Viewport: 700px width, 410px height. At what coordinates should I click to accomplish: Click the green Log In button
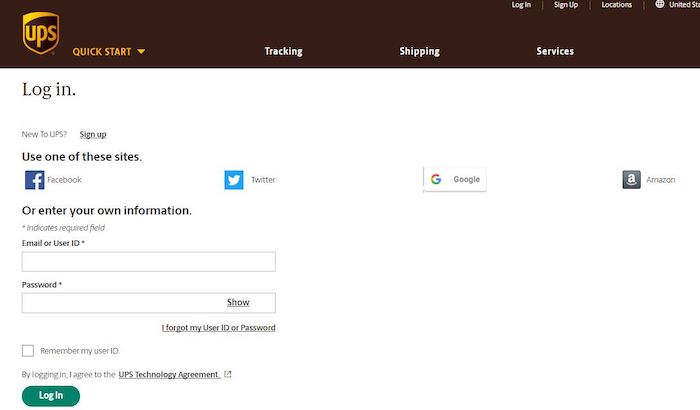(51, 396)
